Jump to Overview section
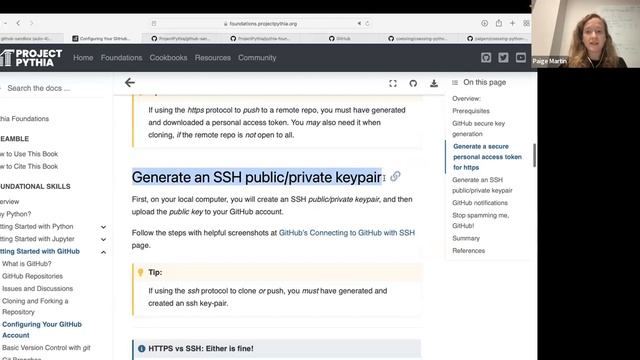 tap(467, 98)
